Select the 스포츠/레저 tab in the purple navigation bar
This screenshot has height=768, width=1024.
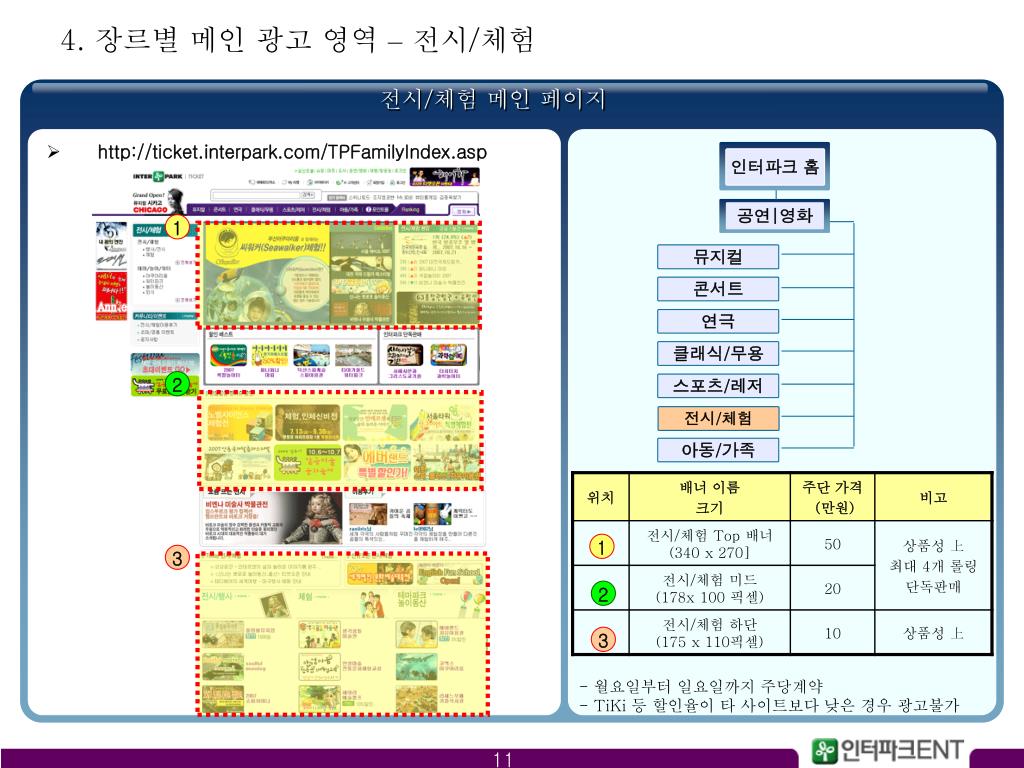click(293, 210)
